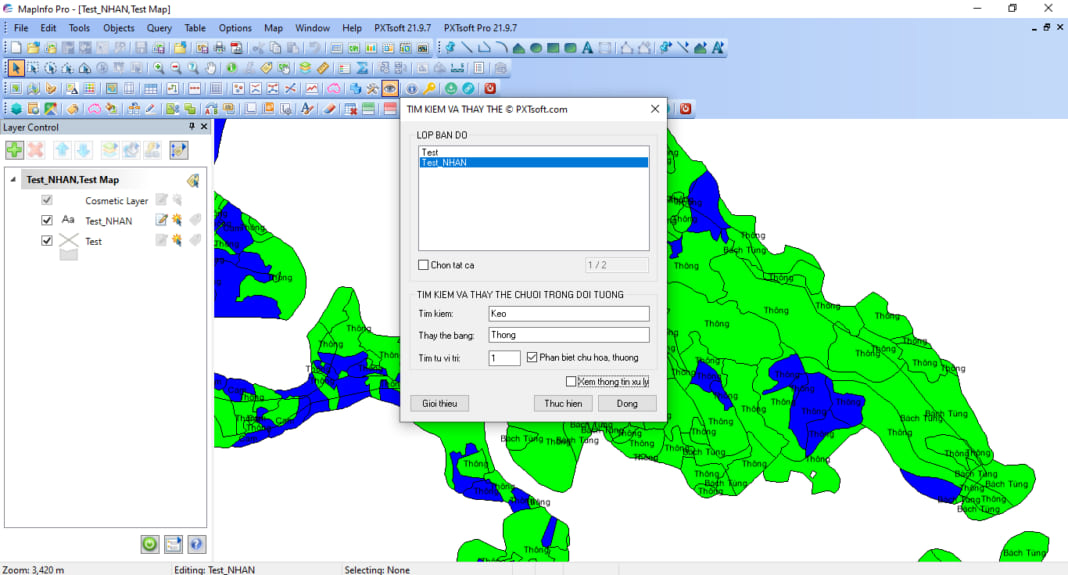Uncheck 'Phan biet chu hoa, thuong' option
The image size is (1068, 575).
532,357
